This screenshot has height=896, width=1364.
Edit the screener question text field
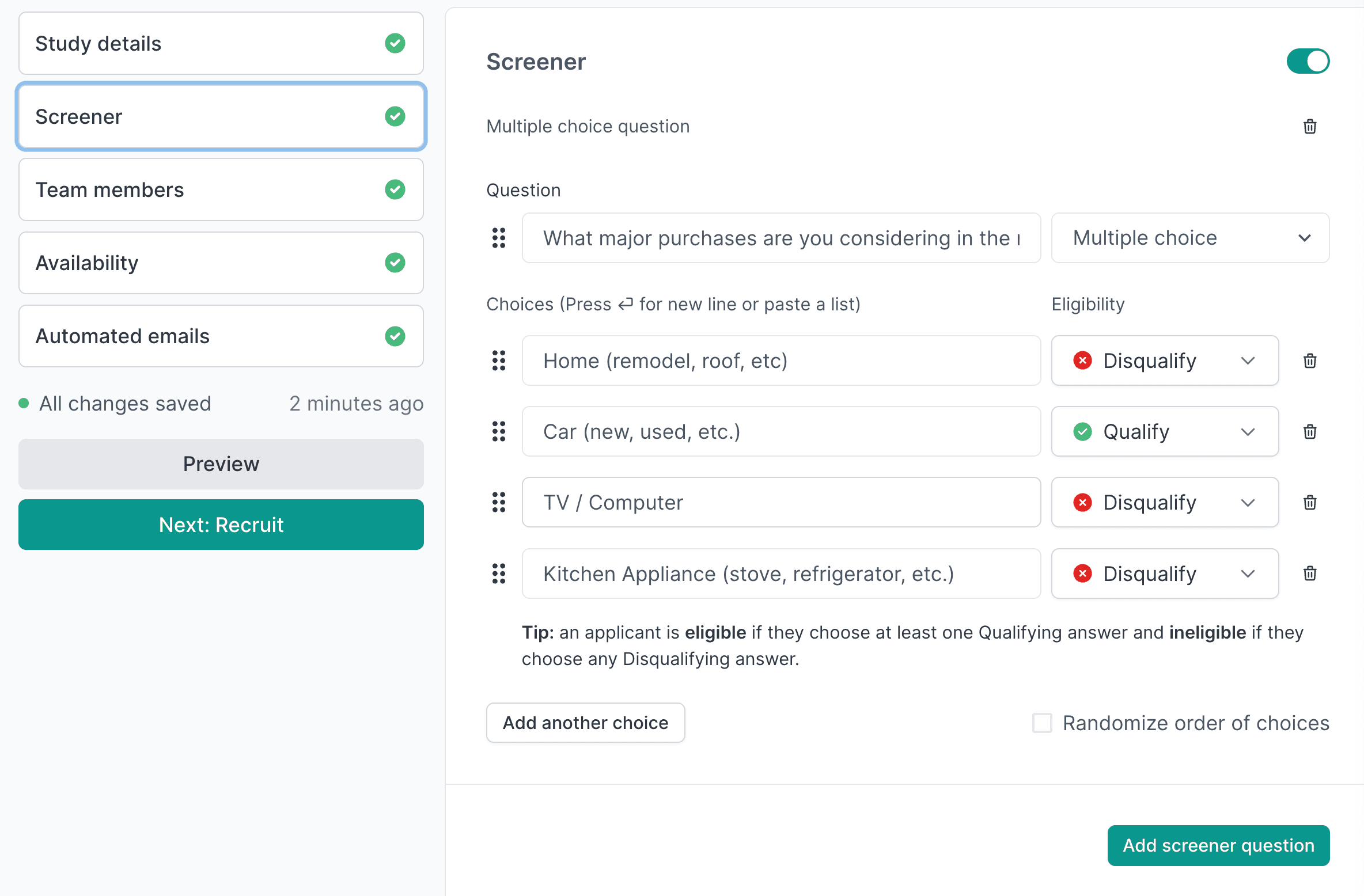780,238
